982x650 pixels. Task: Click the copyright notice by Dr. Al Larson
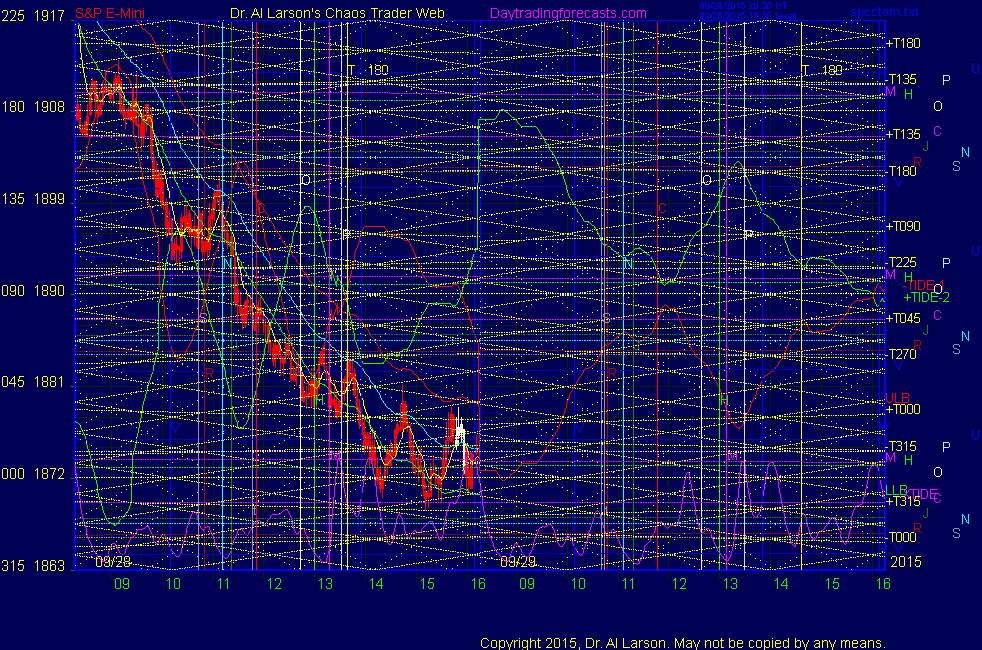pyautogui.click(x=683, y=643)
